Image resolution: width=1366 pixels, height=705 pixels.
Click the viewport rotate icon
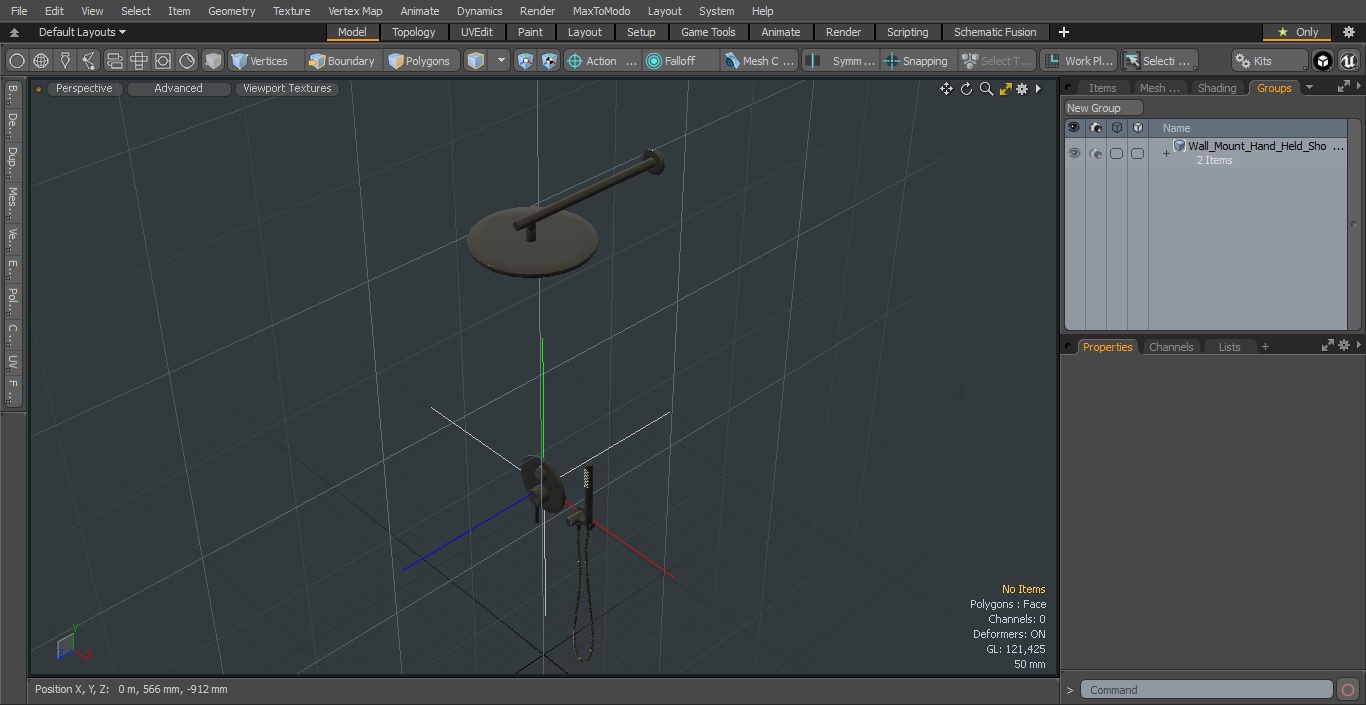(966, 89)
